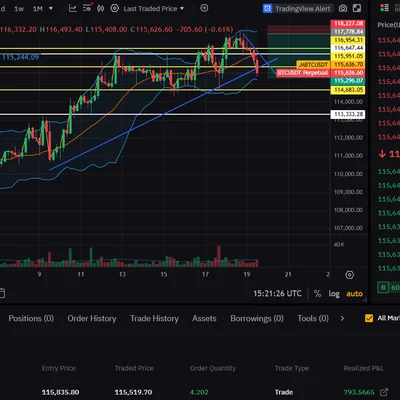Toggle auto scale mode
The height and width of the screenshot is (400, 400).
point(354,294)
